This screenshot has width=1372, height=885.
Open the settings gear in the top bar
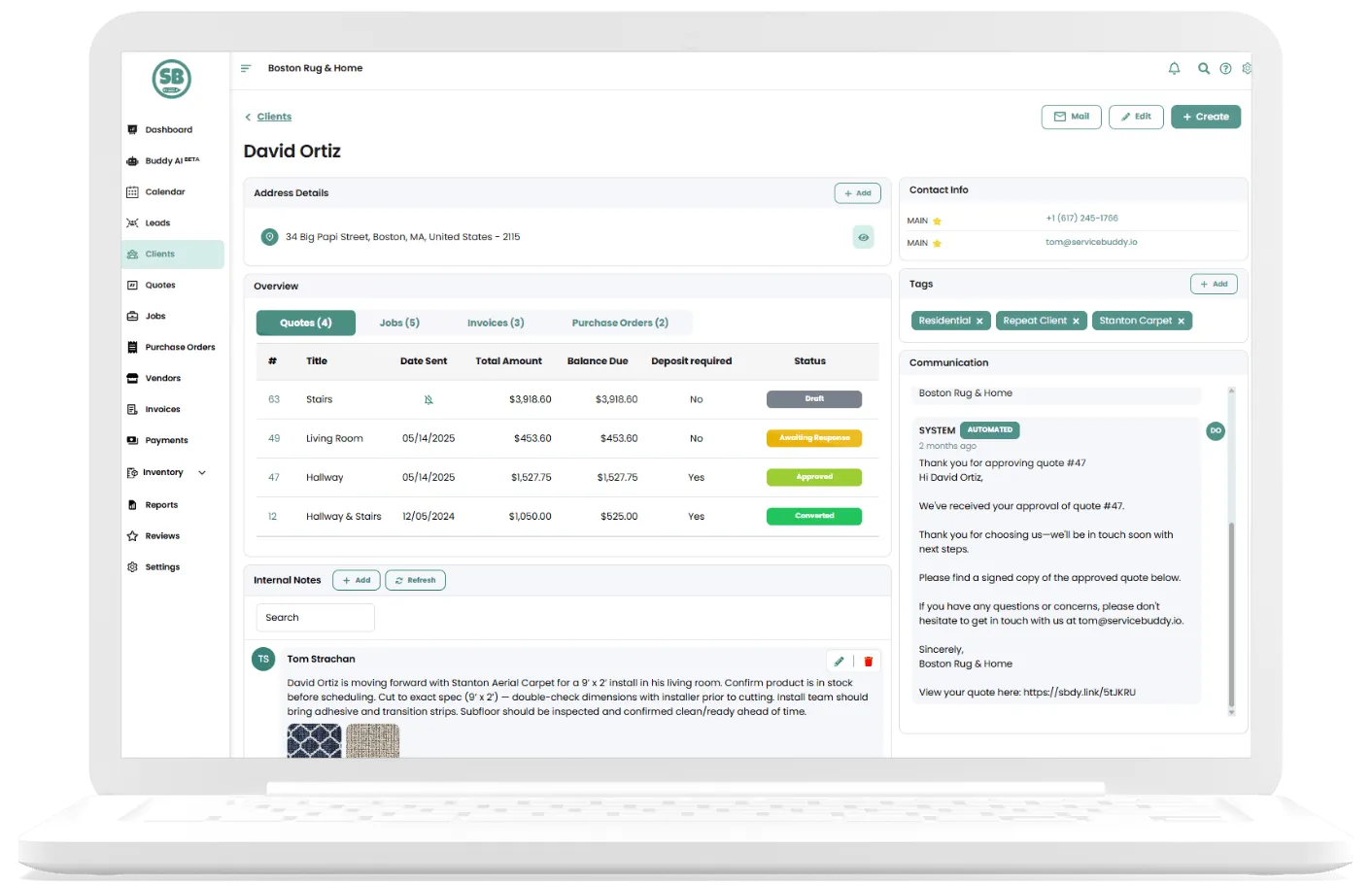click(x=1248, y=68)
